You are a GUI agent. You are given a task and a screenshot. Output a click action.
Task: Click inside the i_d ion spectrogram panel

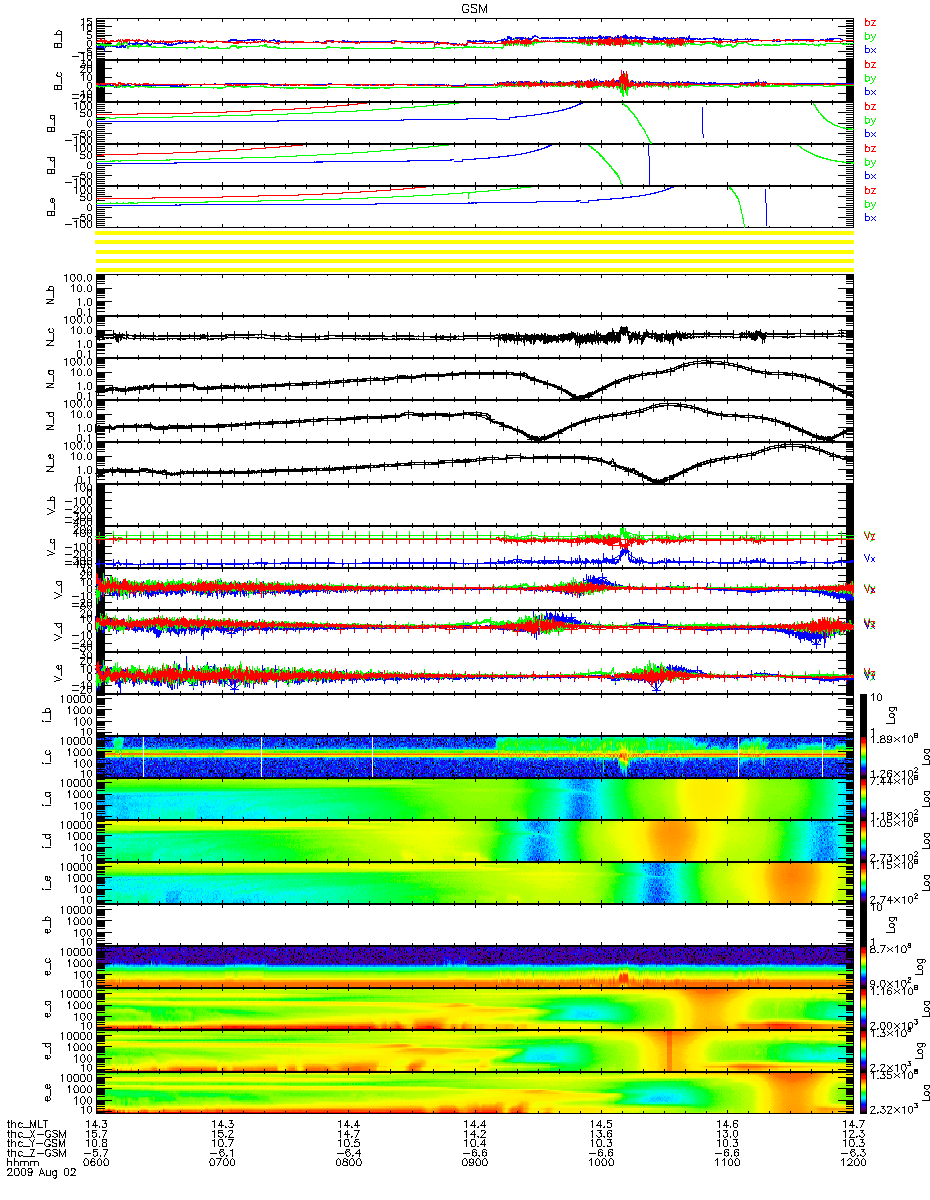(476, 840)
